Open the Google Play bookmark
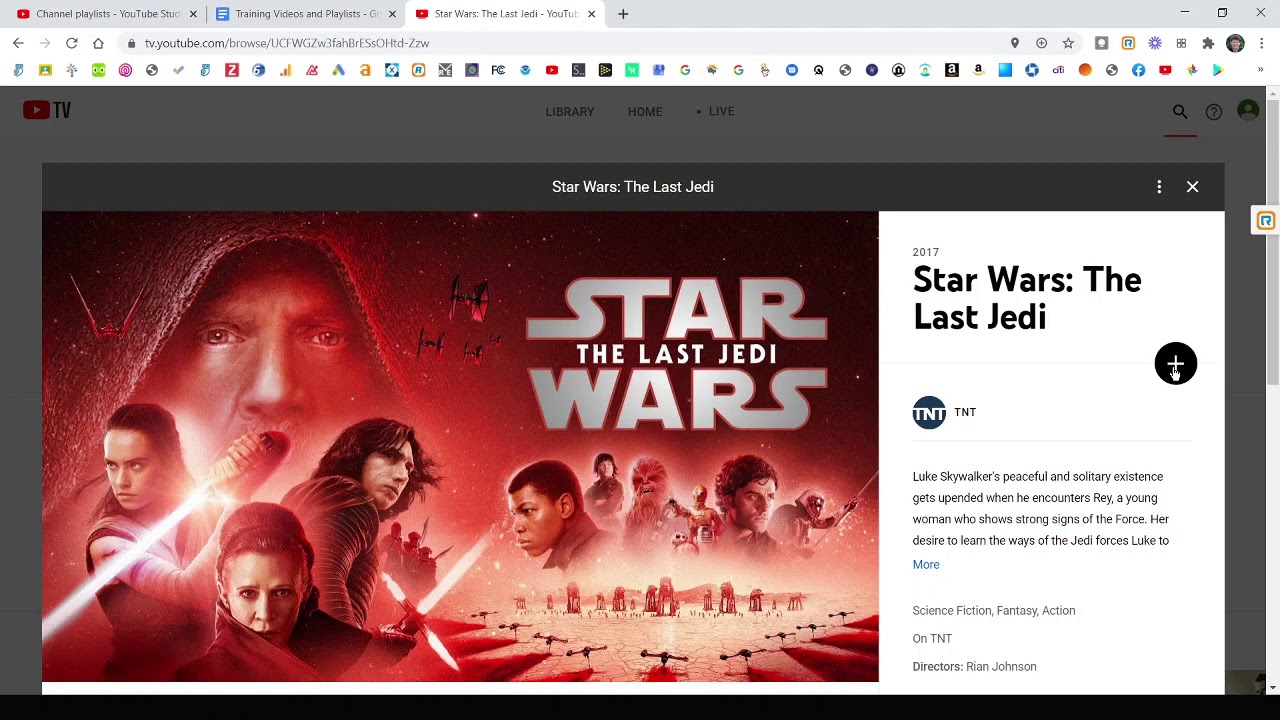The height and width of the screenshot is (720, 1280). point(1218,70)
